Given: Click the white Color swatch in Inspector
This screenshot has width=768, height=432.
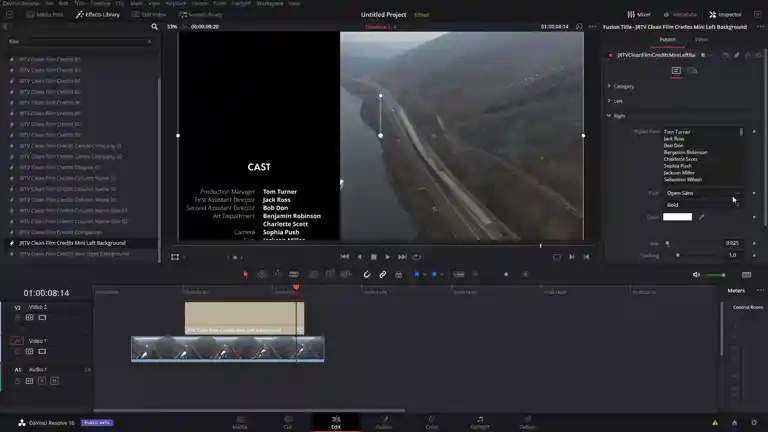Looking at the screenshot, I should click(x=677, y=216).
